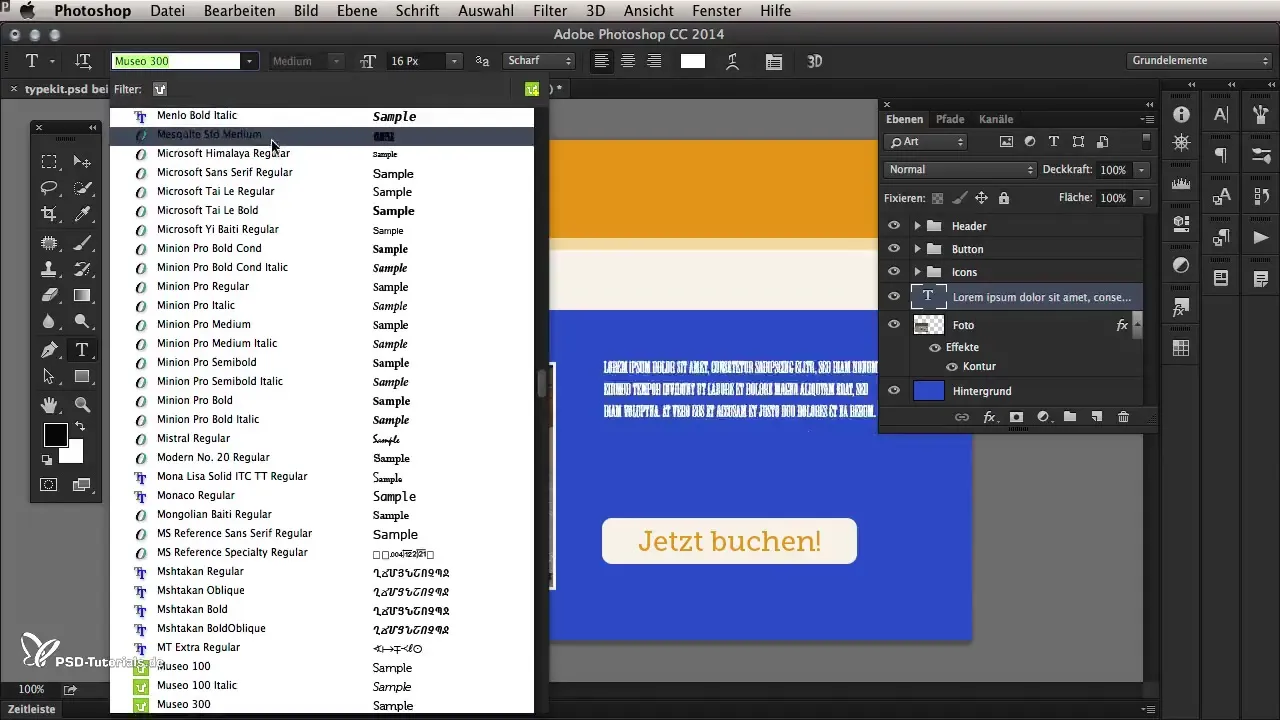Image resolution: width=1280 pixels, height=720 pixels.
Task: Select the Brush tool
Action: 83,242
